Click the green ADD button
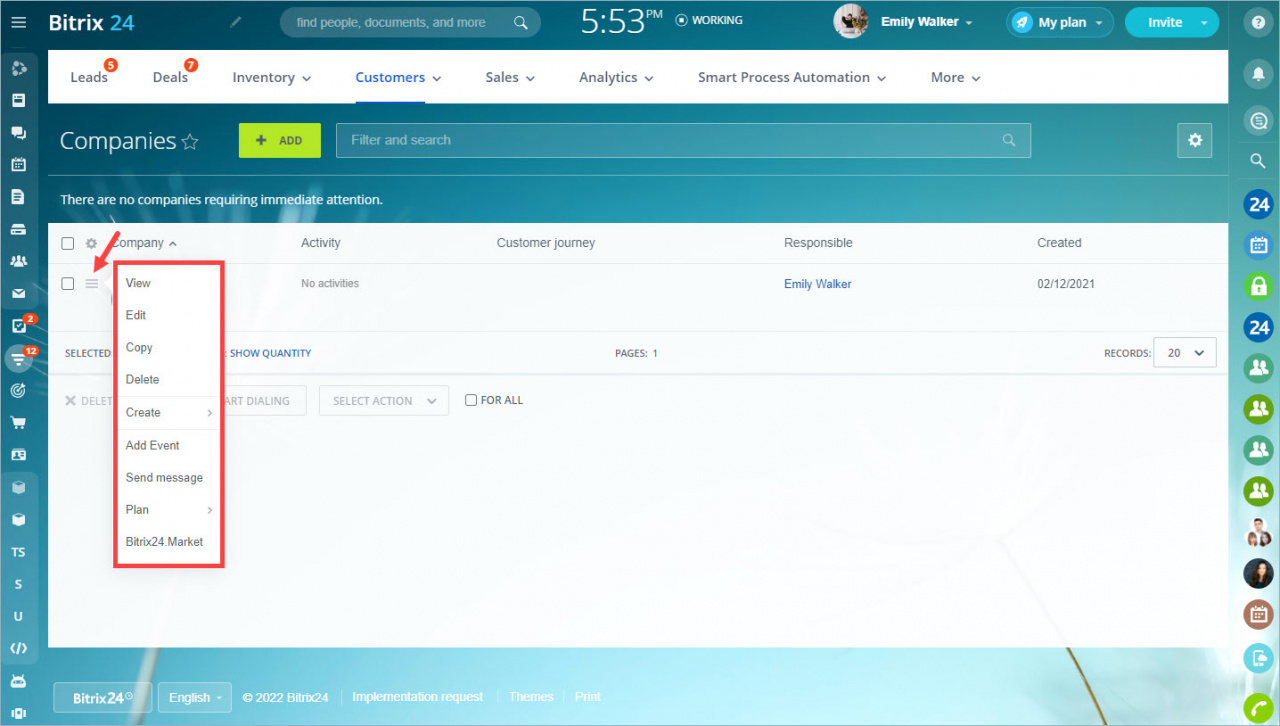The height and width of the screenshot is (726, 1280). click(280, 141)
